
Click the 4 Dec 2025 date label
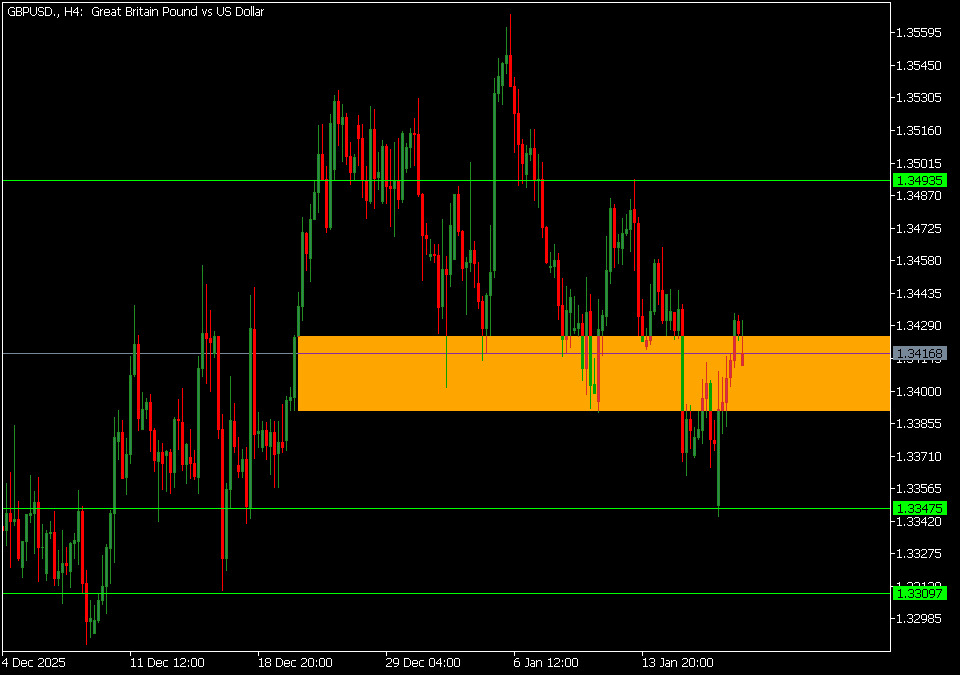[36, 662]
